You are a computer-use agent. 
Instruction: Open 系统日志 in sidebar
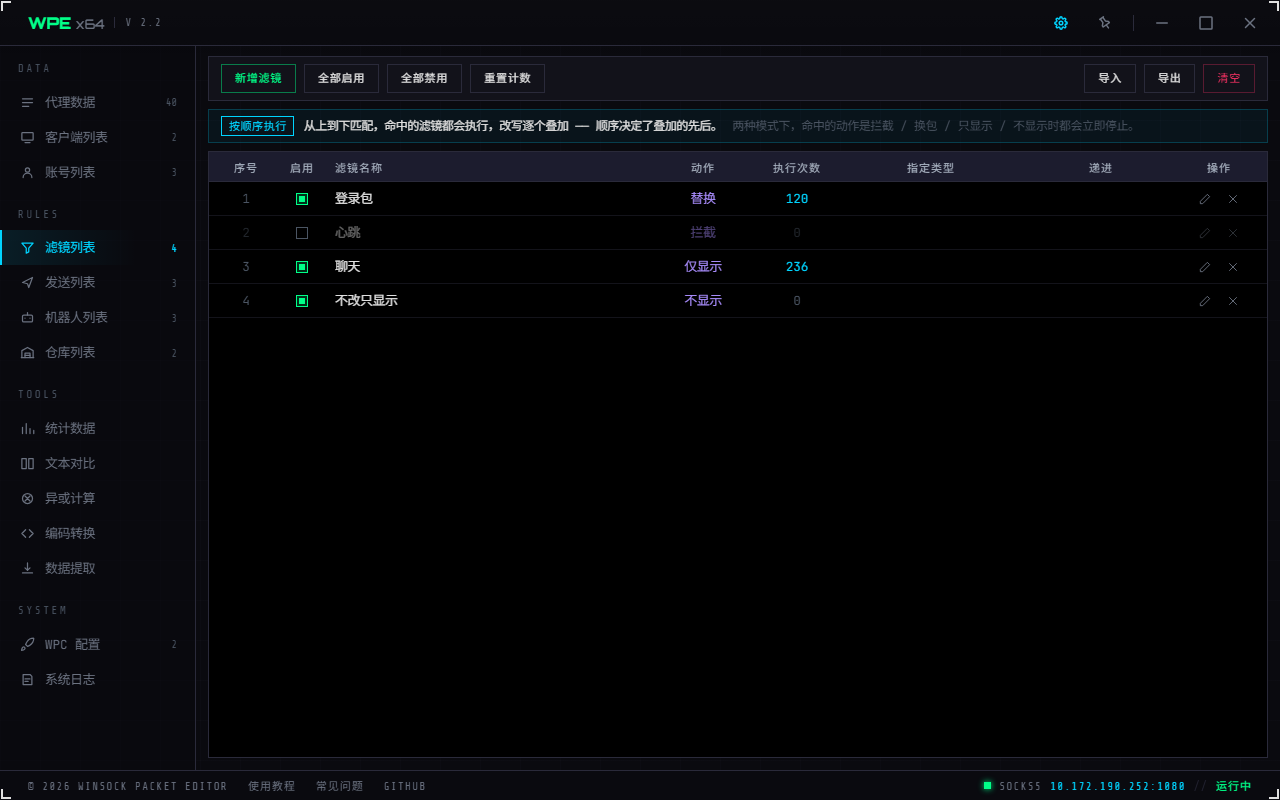click(x=98, y=679)
